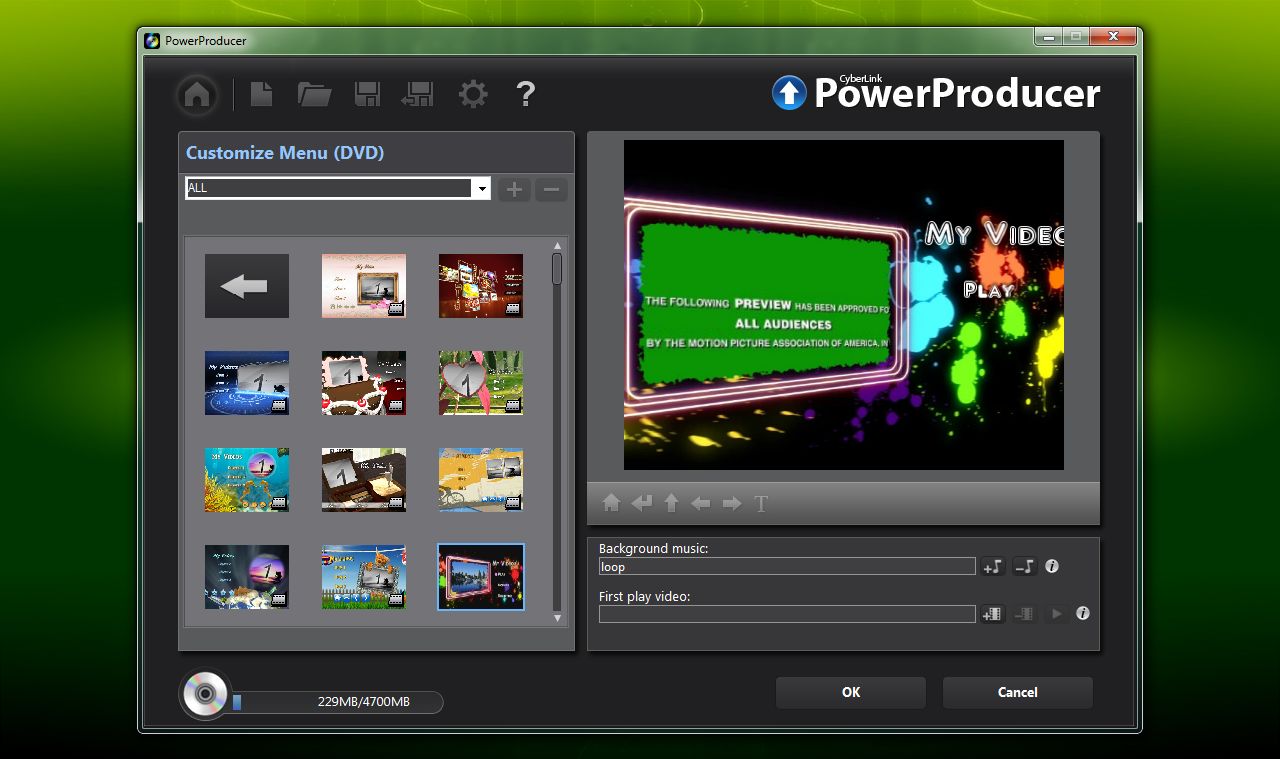Choose the heart-shaped frame template

pos(481,383)
